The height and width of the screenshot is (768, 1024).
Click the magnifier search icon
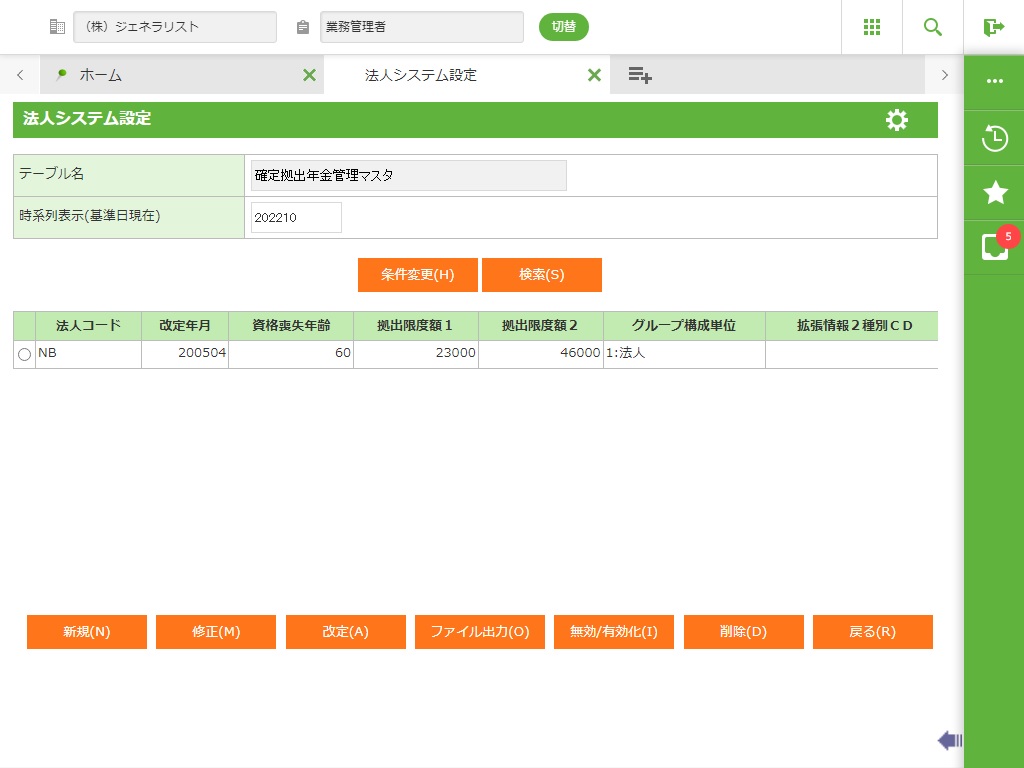pos(933,27)
